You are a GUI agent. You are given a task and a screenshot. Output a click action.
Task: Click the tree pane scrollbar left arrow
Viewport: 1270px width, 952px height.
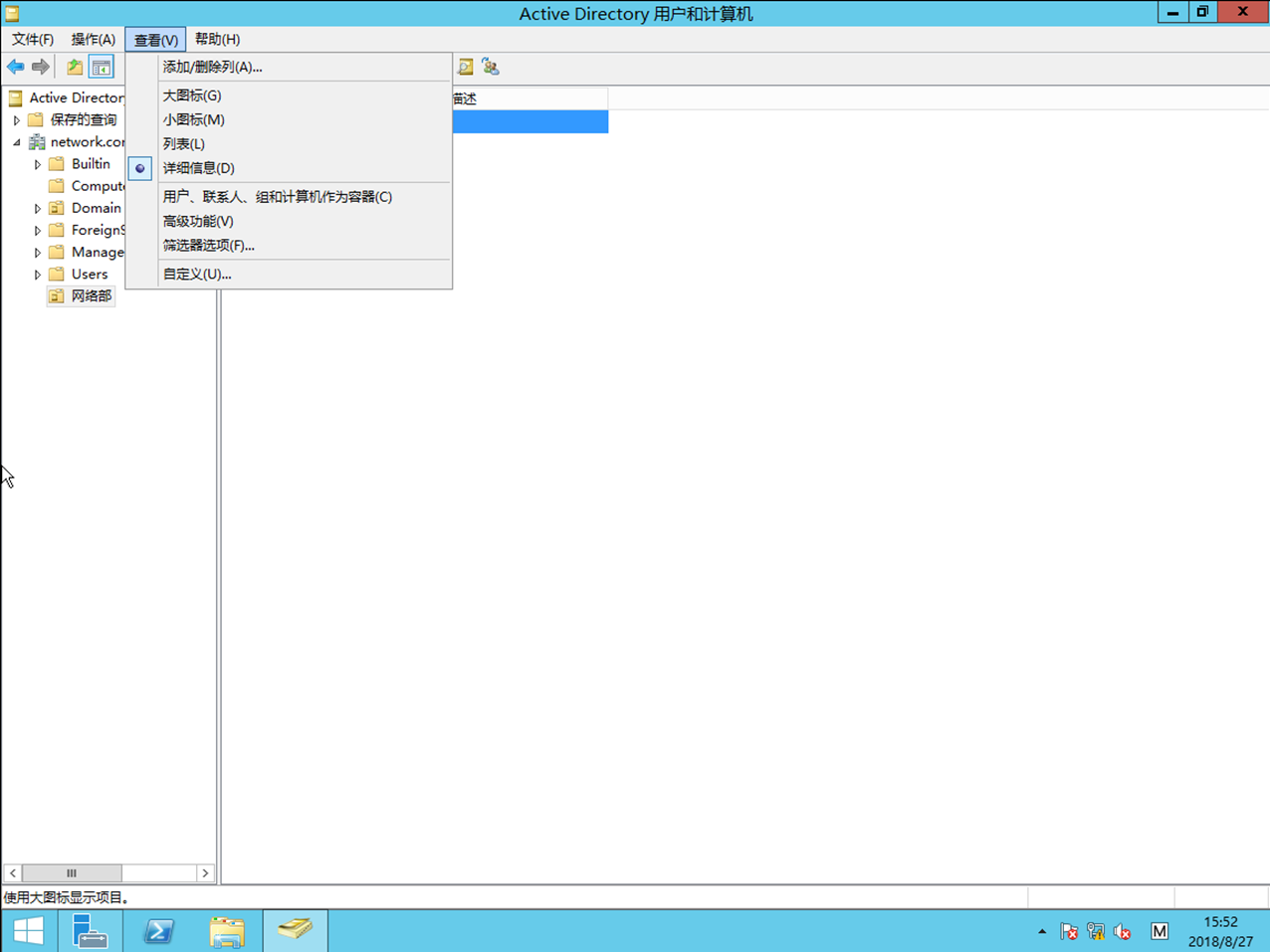tap(13, 873)
